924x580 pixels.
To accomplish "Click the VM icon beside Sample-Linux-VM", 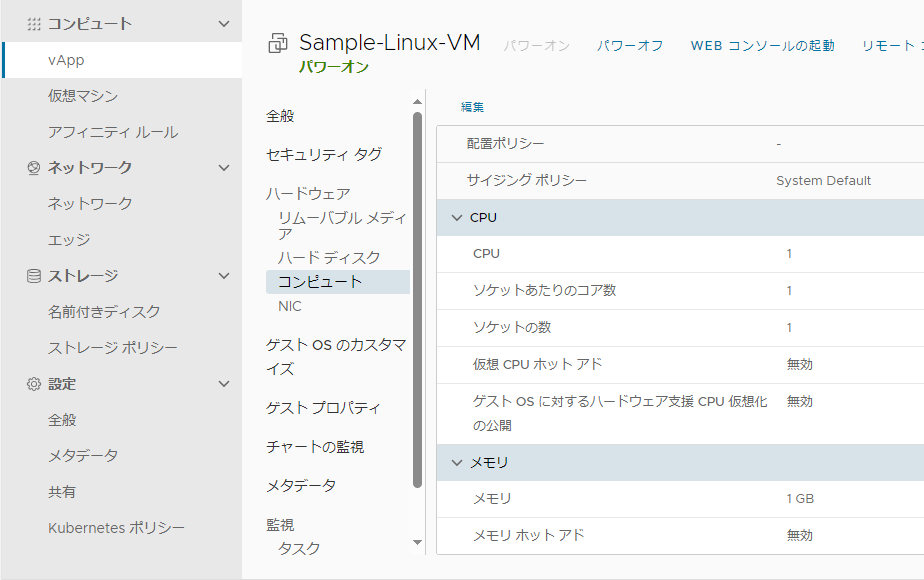I will coord(278,44).
